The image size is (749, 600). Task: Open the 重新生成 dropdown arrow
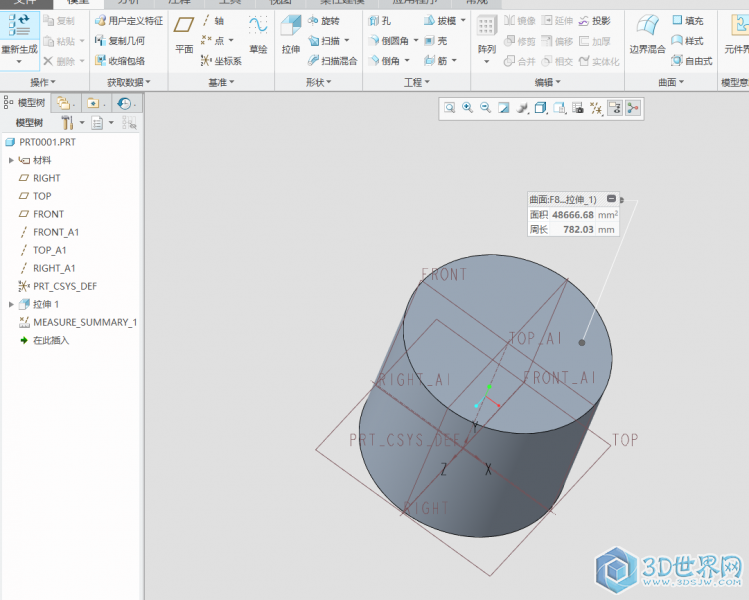click(x=19, y=62)
